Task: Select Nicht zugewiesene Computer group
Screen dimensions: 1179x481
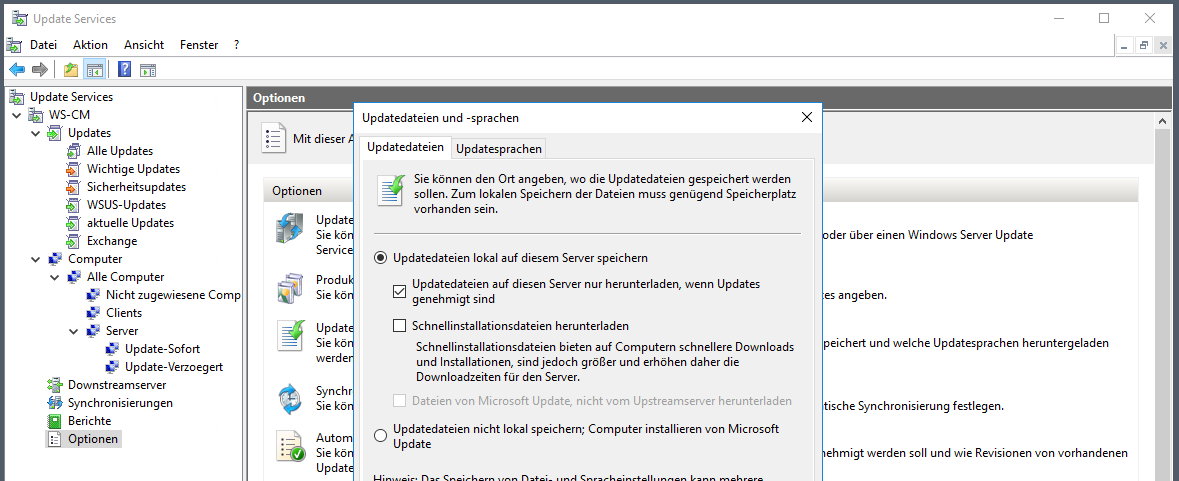Action: 173,295
